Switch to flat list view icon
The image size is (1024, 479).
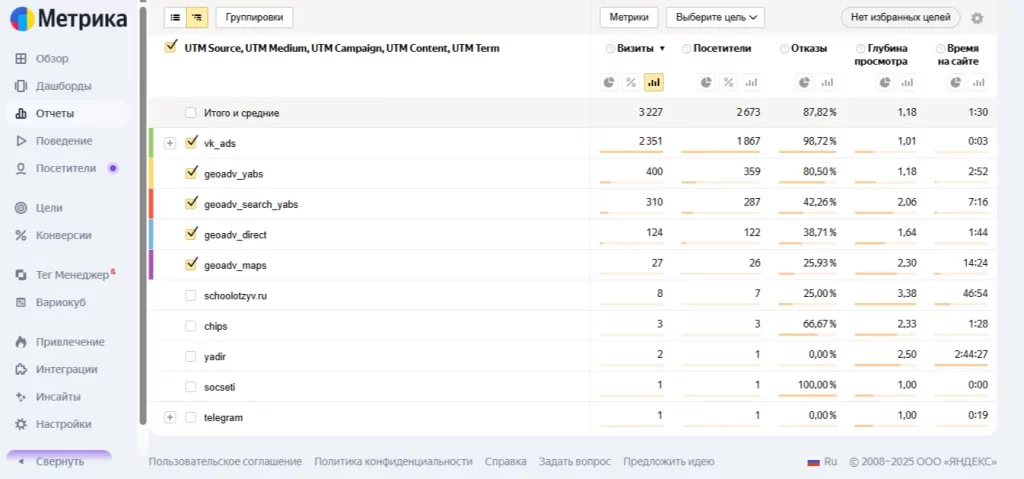pyautogui.click(x=175, y=17)
